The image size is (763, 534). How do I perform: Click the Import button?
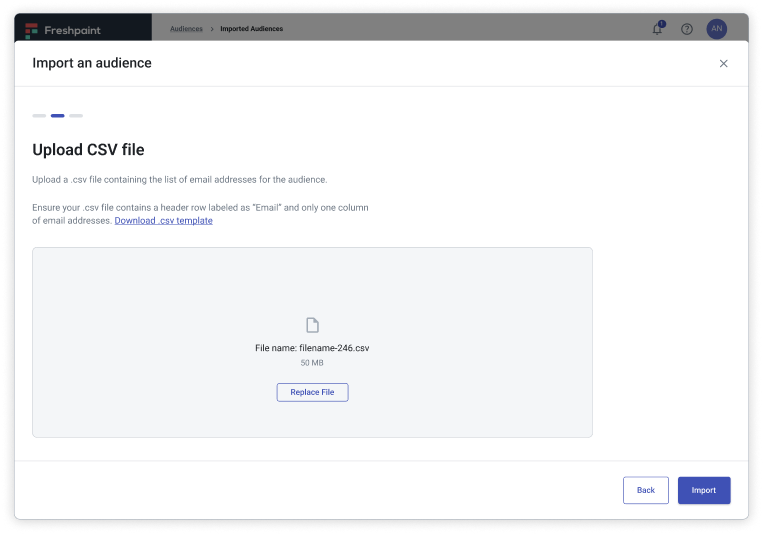coord(704,490)
